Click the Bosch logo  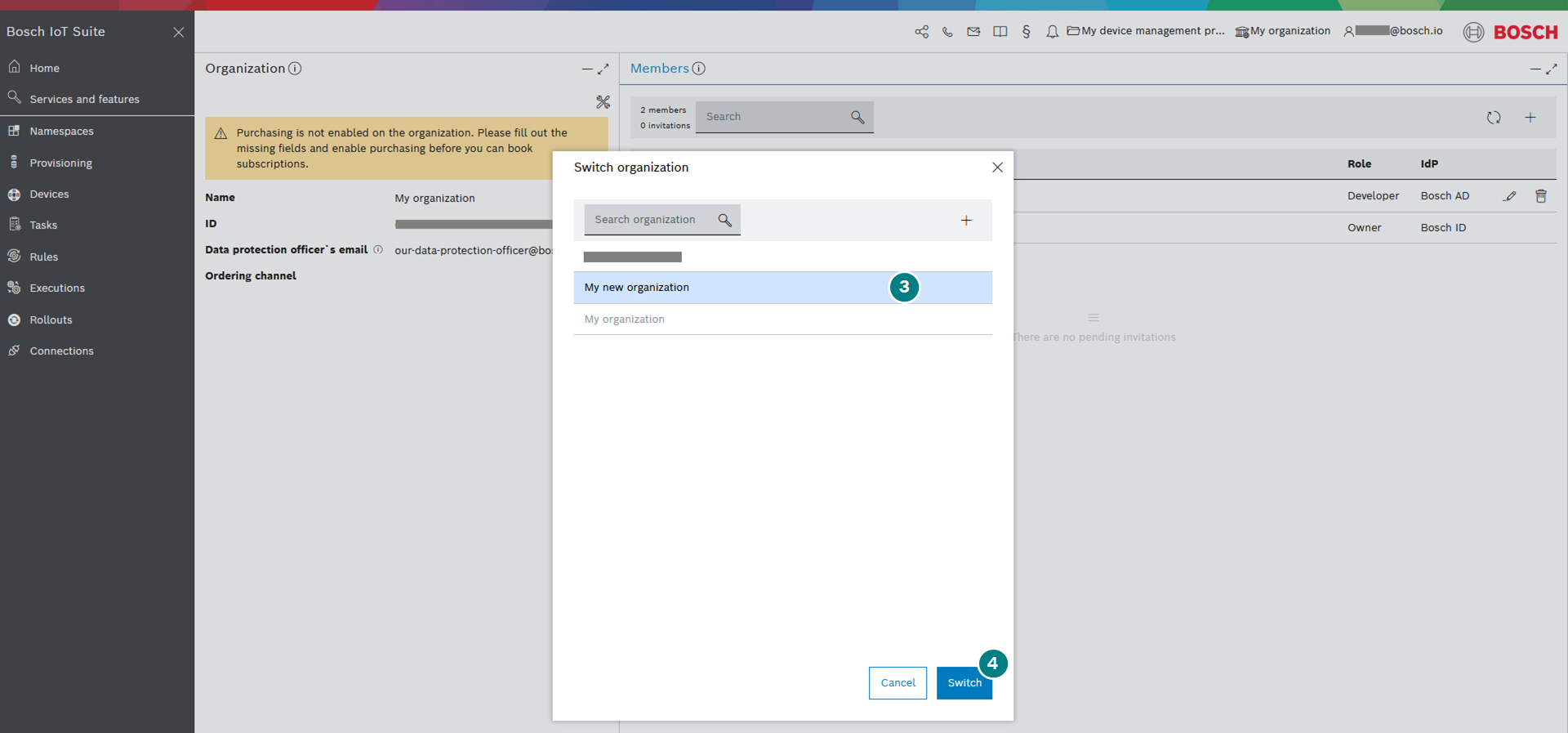(1511, 32)
